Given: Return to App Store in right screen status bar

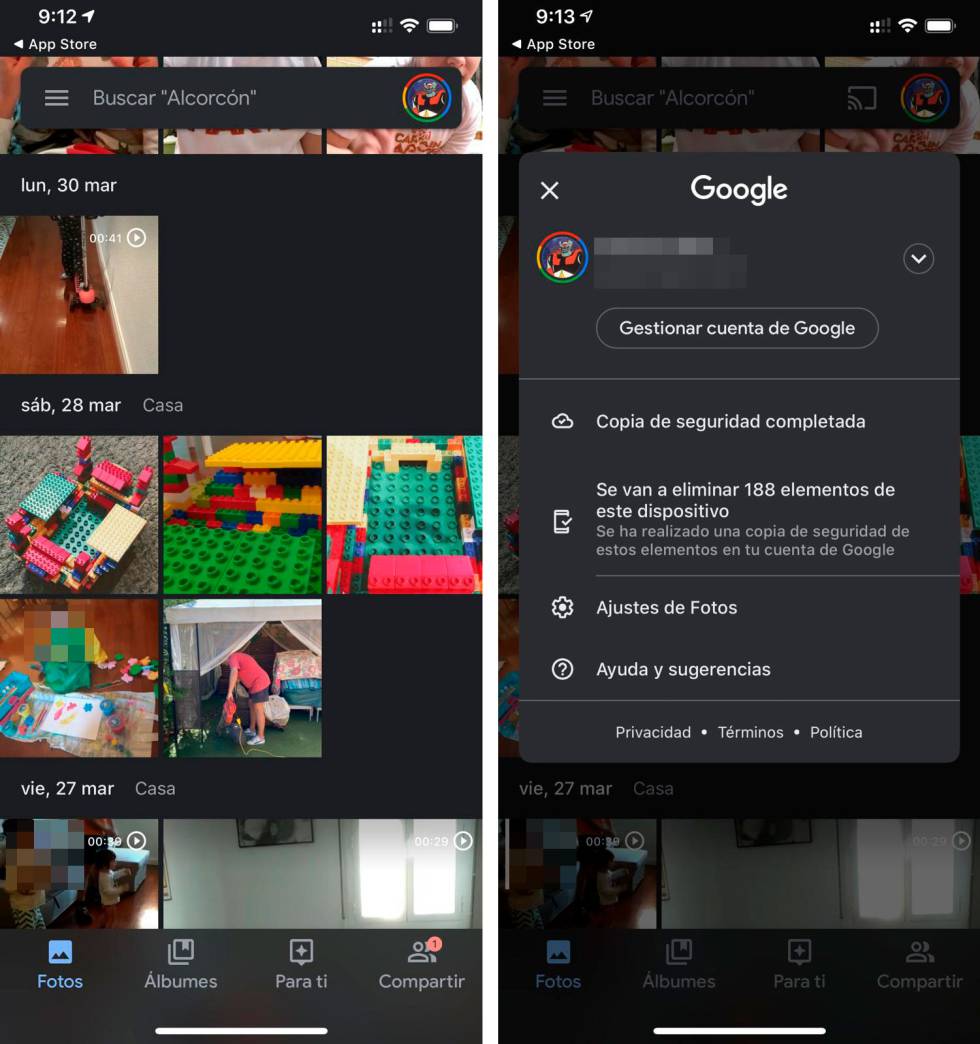Looking at the screenshot, I should click(x=553, y=44).
